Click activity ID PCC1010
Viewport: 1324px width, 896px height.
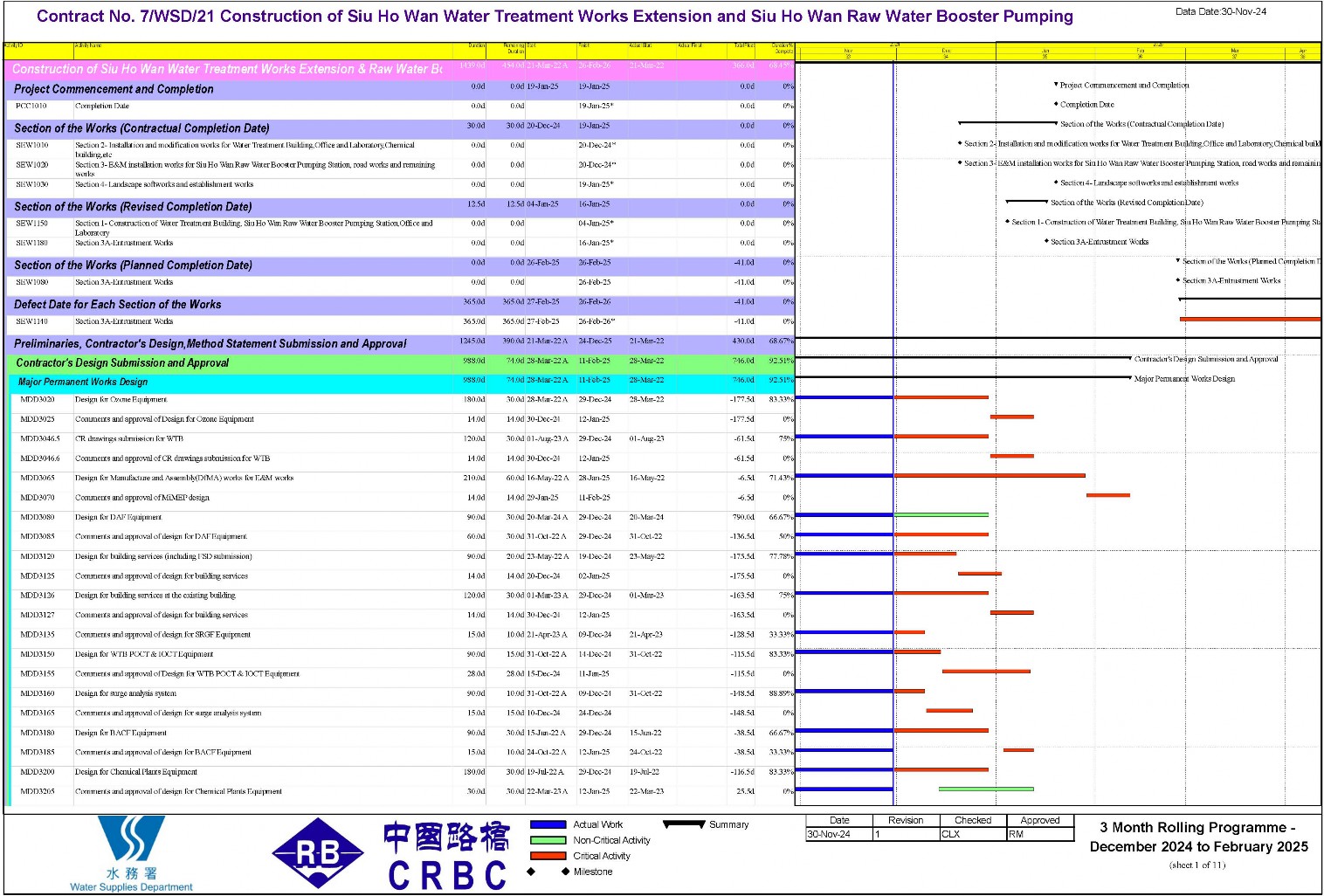pyautogui.click(x=31, y=106)
